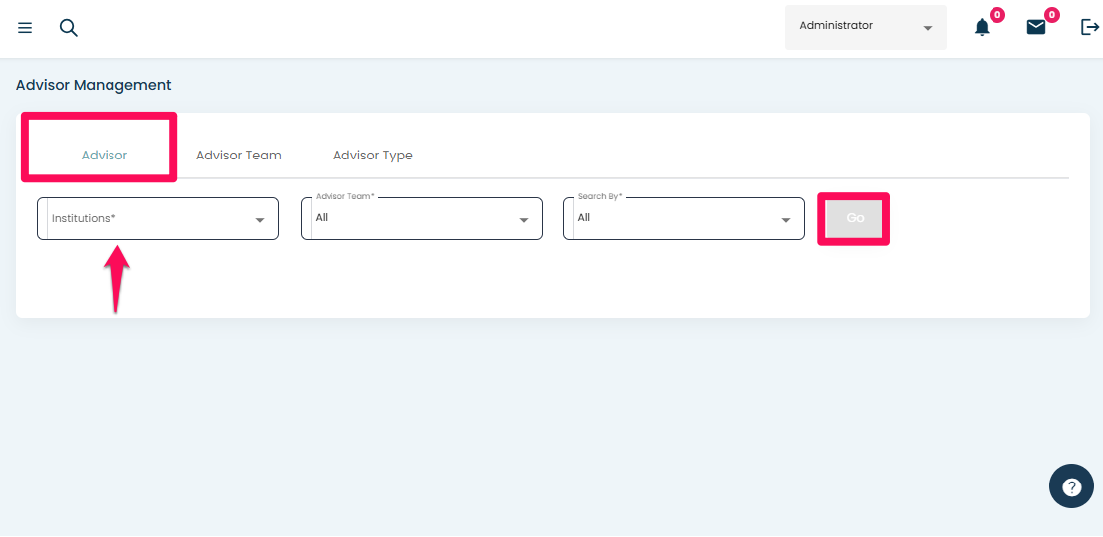Click the arrow in the Institutions field
Screen dimensions: 1103x537
(260, 220)
